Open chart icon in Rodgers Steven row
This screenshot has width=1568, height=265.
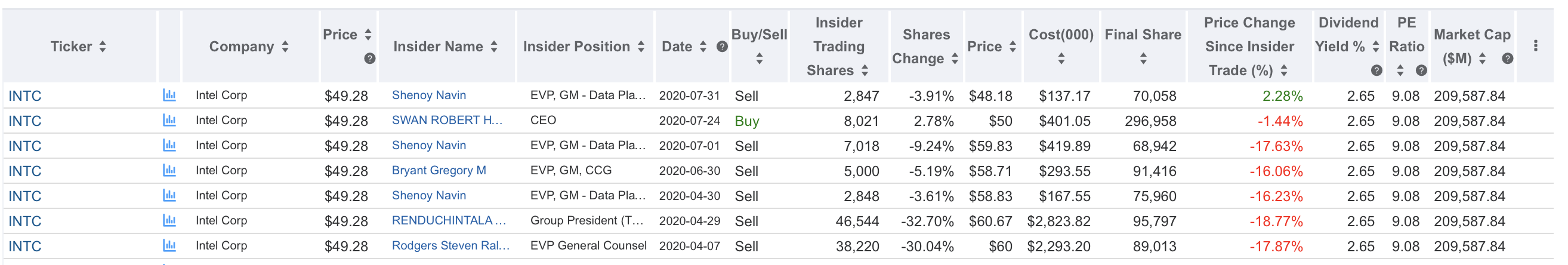point(169,245)
